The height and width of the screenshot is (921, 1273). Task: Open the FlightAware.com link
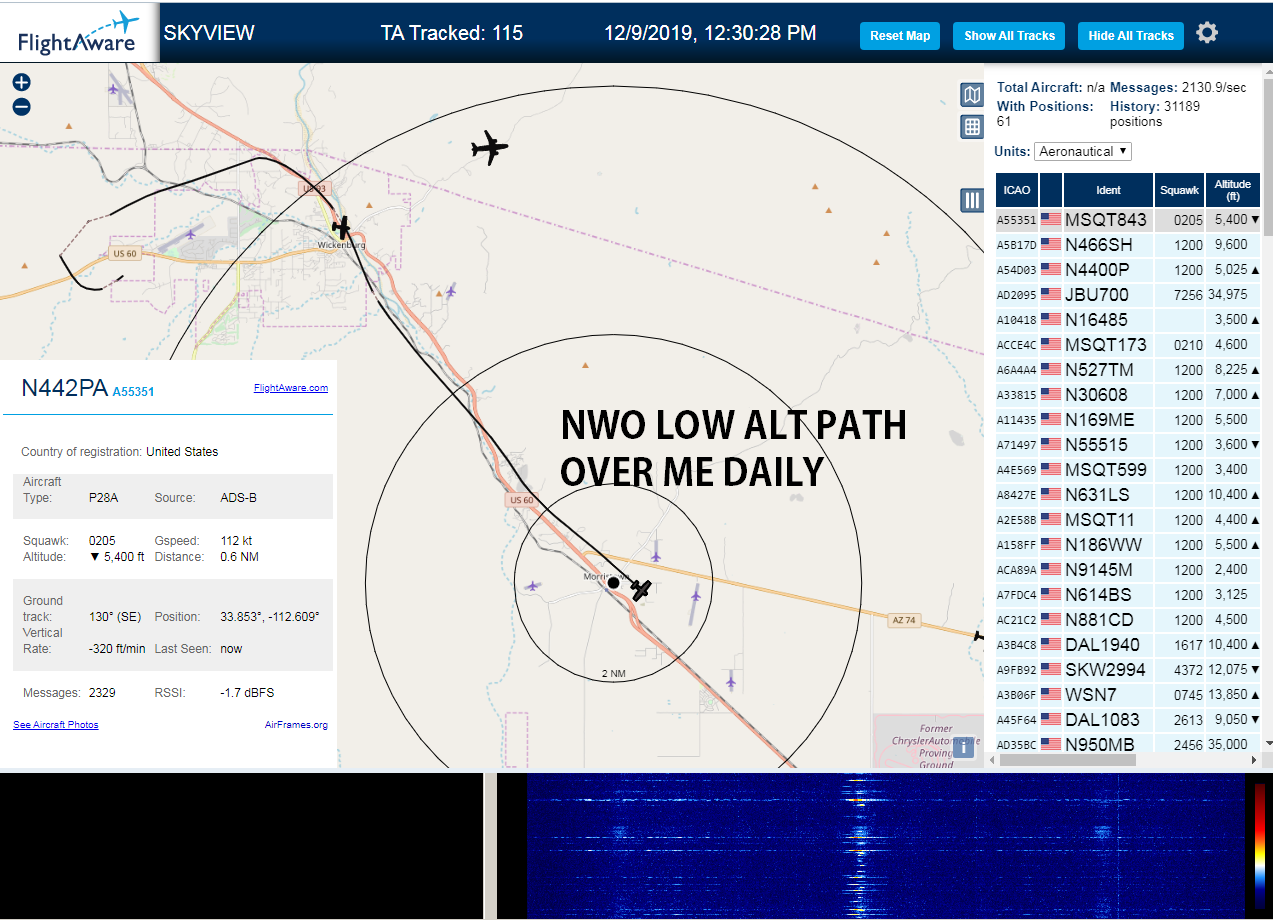(x=291, y=388)
